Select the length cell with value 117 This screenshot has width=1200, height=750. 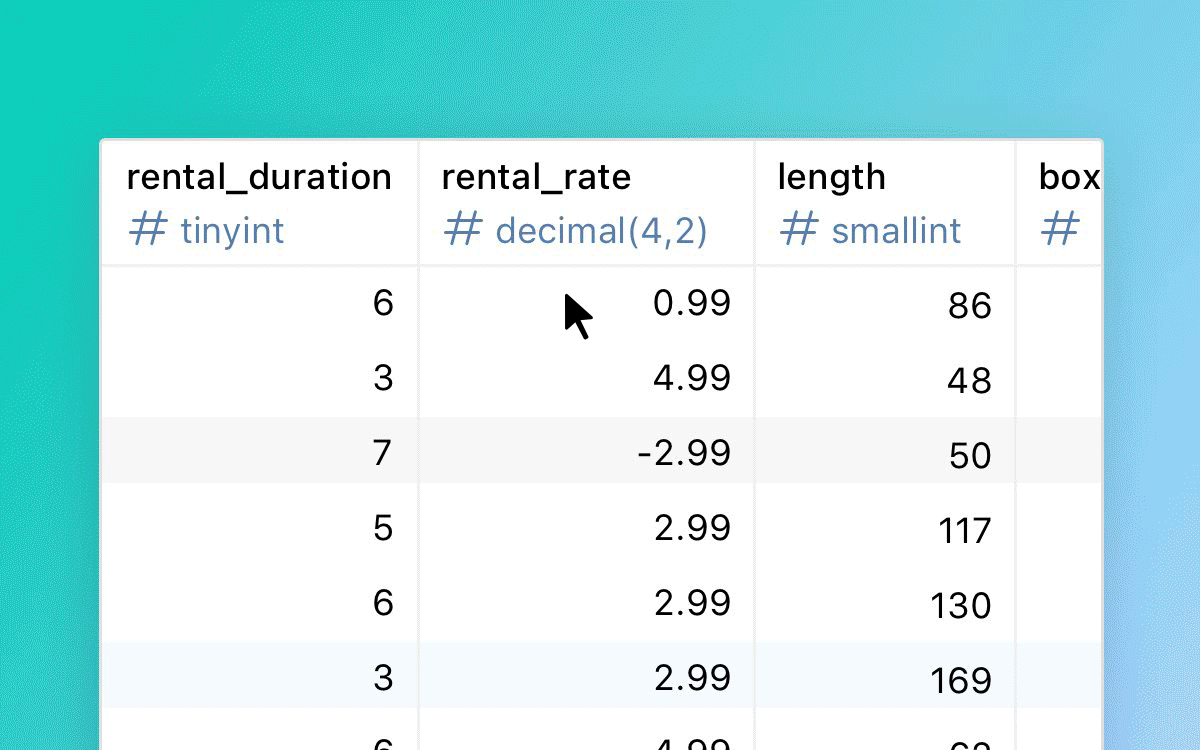click(886, 529)
